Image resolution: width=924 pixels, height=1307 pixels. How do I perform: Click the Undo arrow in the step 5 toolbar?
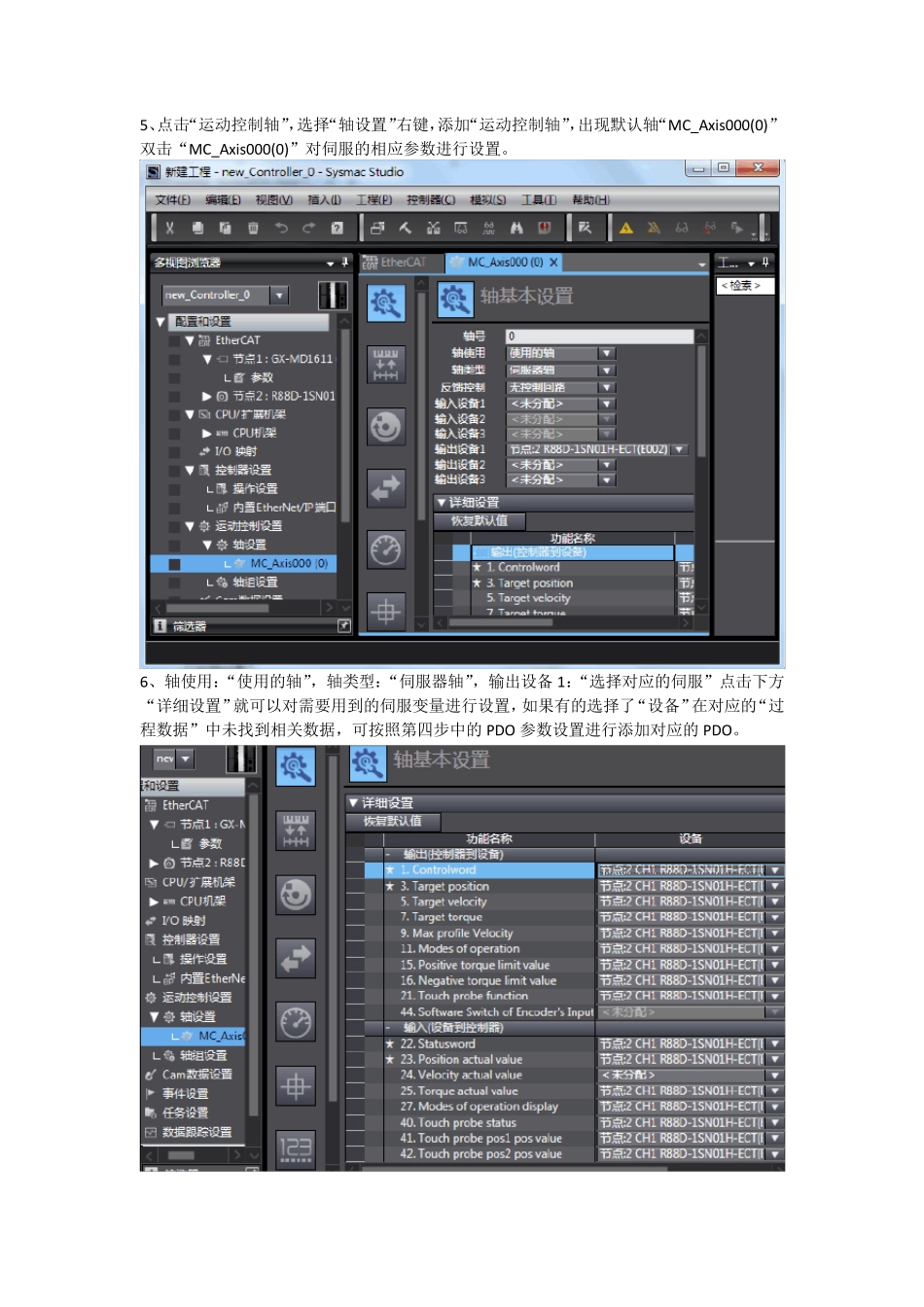click(x=281, y=228)
